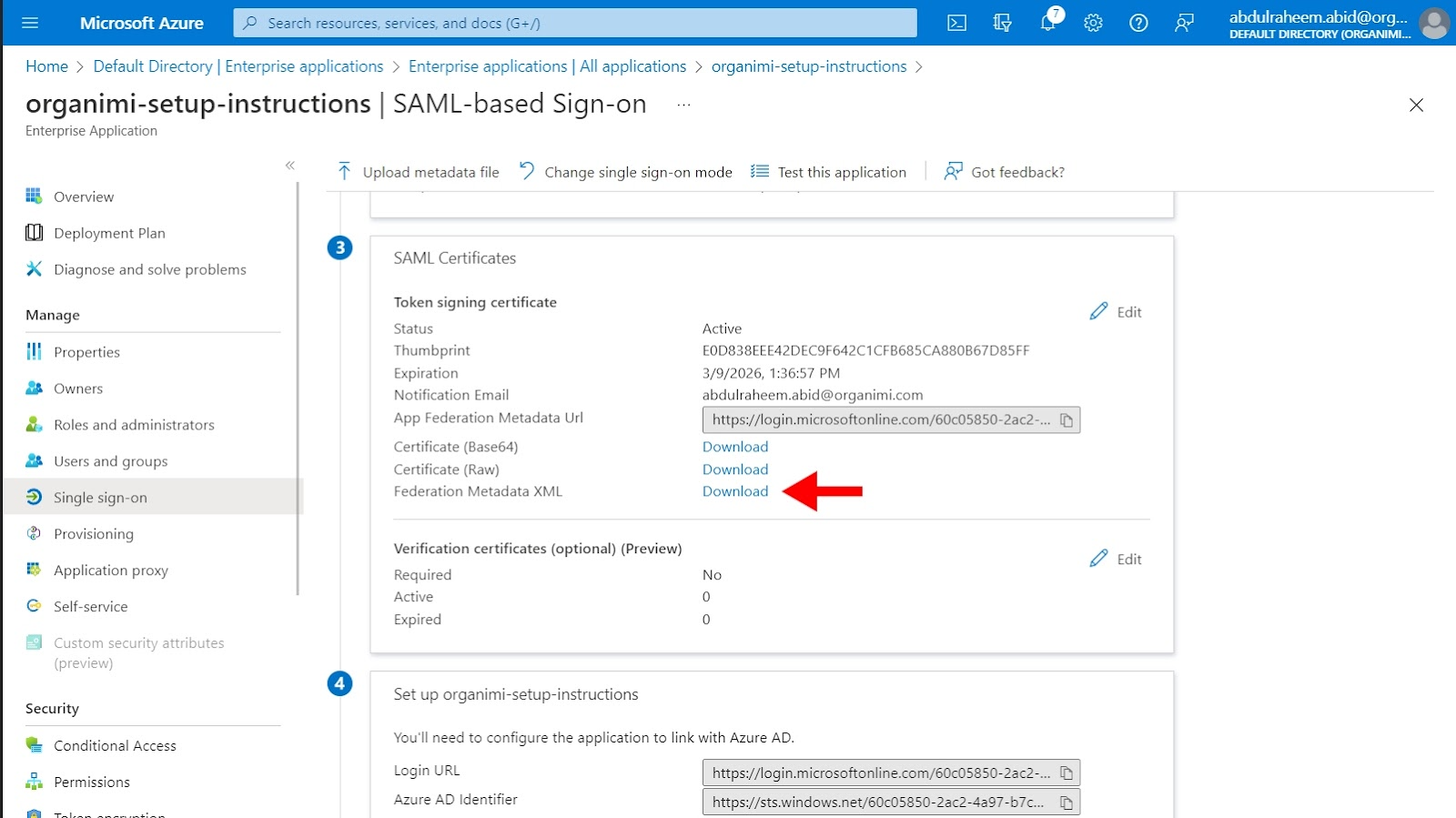This screenshot has width=1456, height=818.
Task: Collapse the left navigation with the double chevron
Action: [290, 165]
